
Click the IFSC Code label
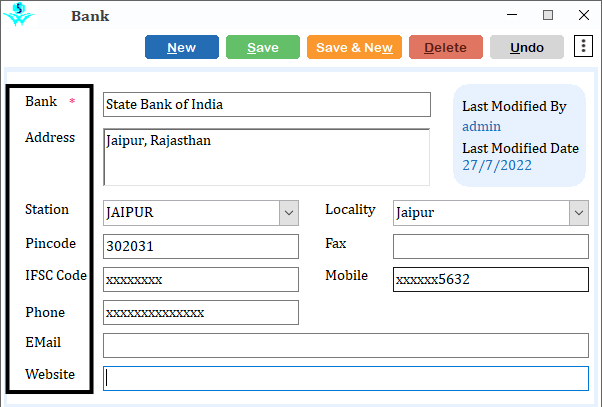pos(56,276)
